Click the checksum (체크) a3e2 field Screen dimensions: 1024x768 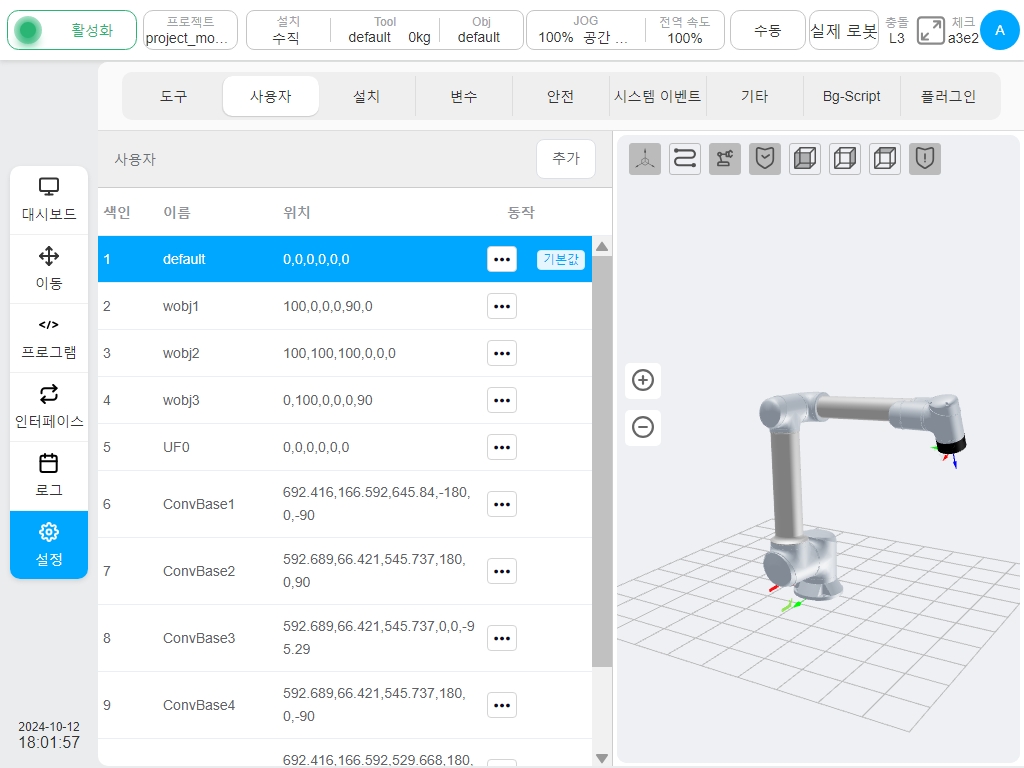click(963, 30)
